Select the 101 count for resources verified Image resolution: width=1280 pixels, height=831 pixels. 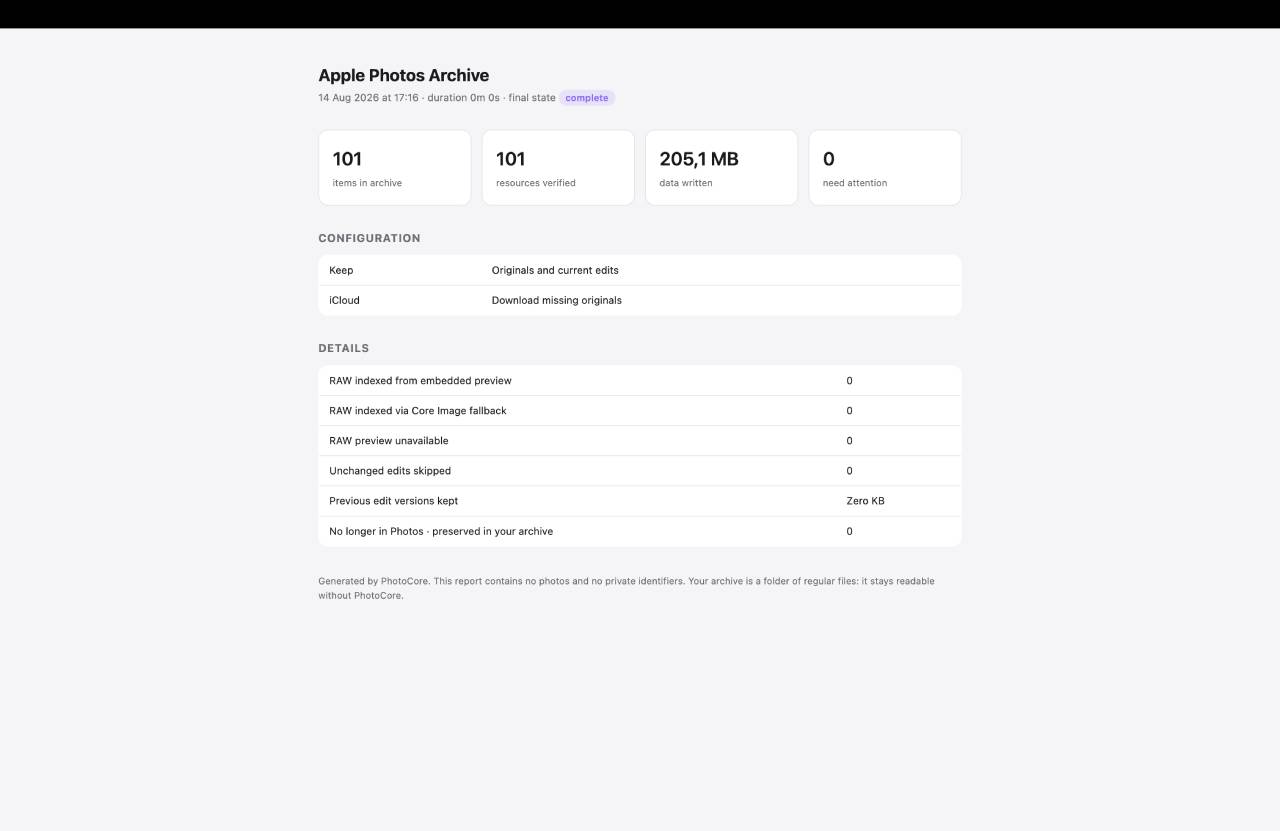[x=510, y=159]
